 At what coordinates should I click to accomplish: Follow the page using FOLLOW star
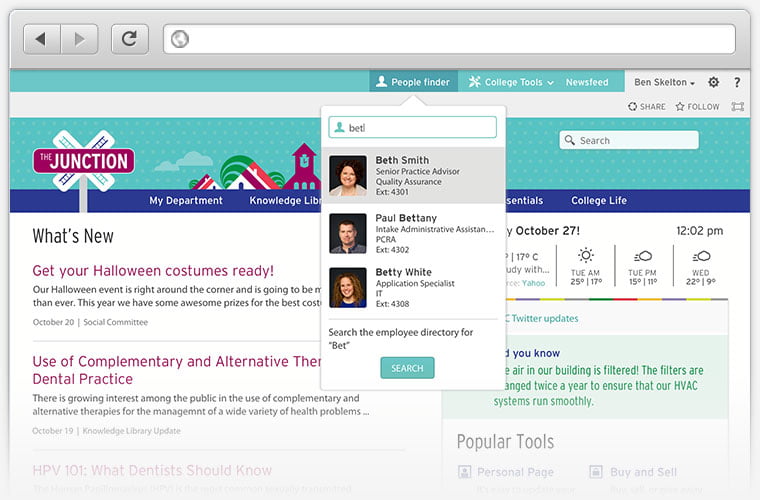[x=697, y=107]
